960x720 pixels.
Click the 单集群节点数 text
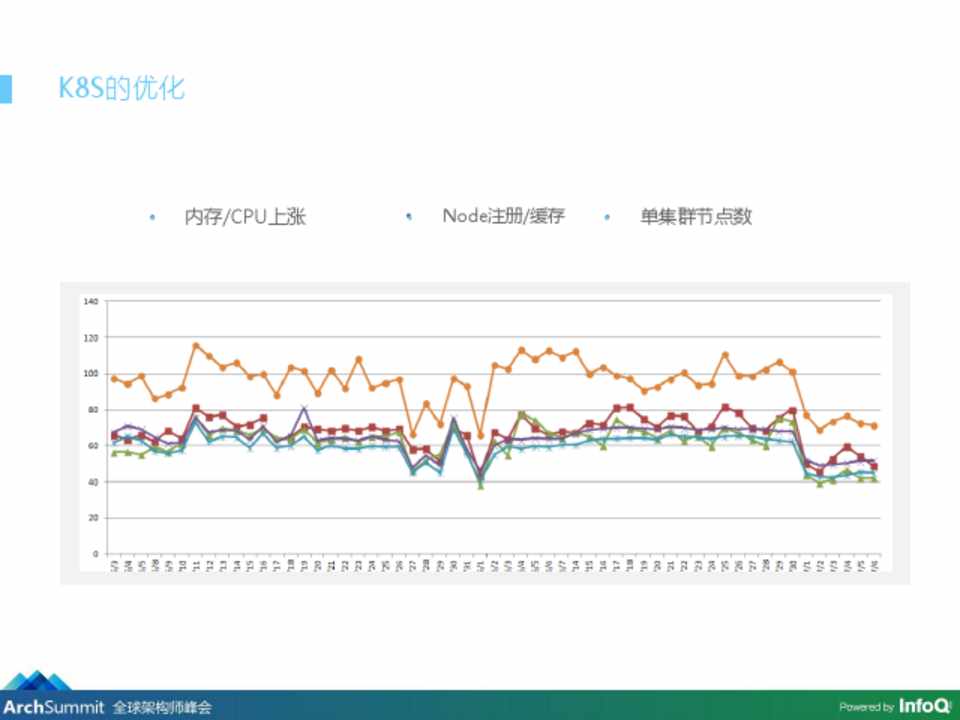tap(696, 216)
